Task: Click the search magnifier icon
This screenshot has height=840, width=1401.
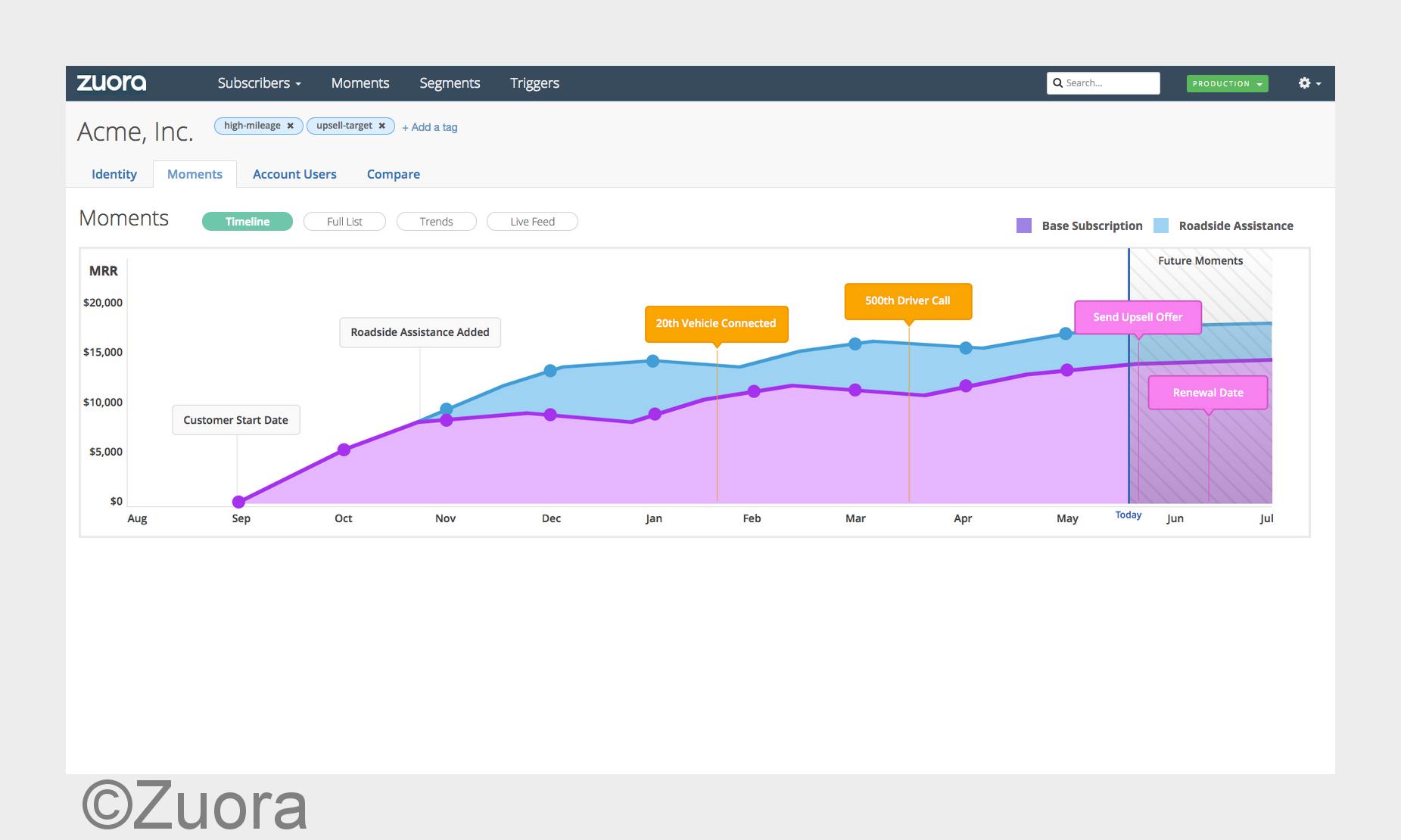Action: point(1058,83)
